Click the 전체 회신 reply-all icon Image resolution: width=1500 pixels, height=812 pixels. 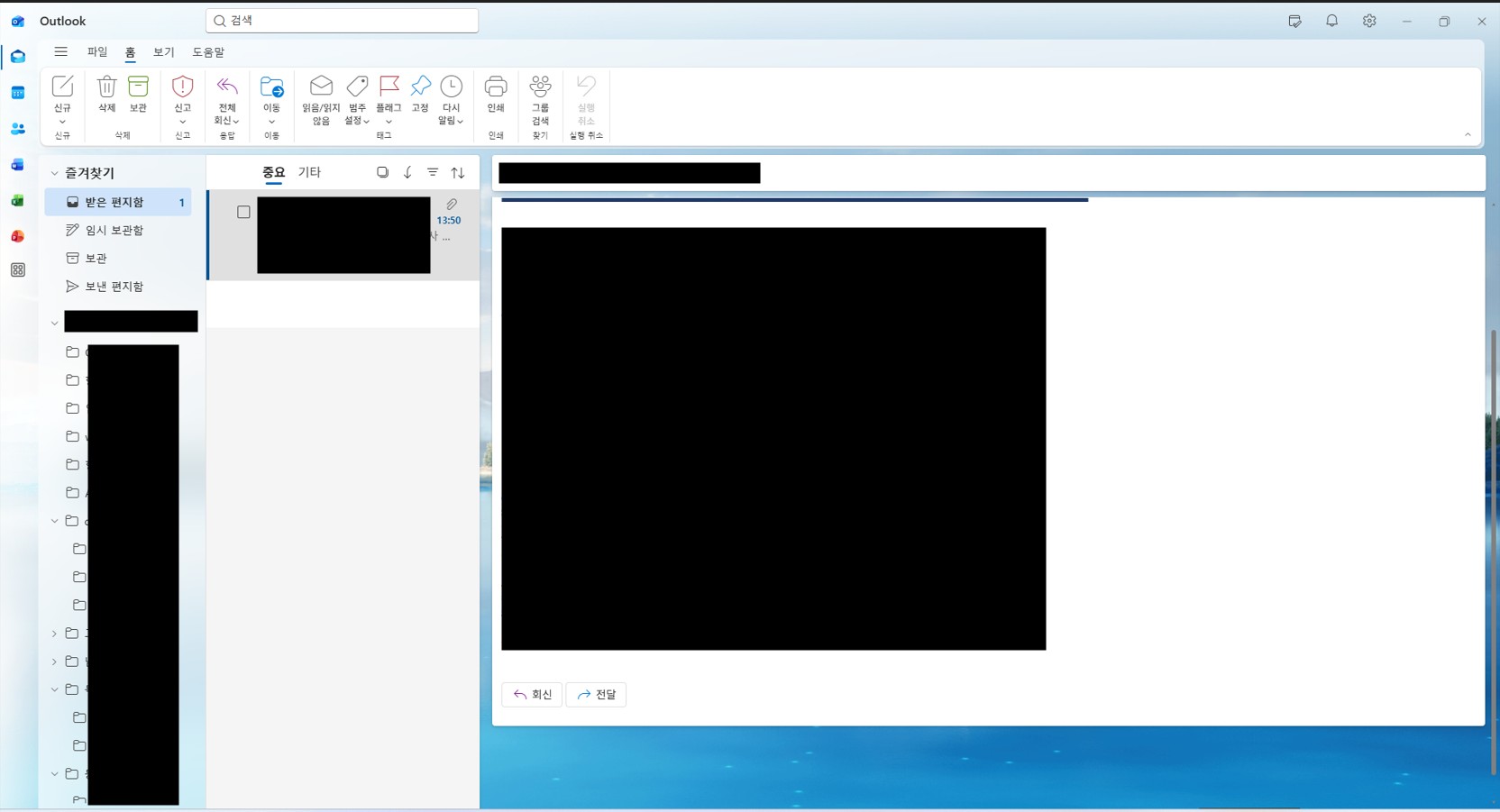point(227,87)
